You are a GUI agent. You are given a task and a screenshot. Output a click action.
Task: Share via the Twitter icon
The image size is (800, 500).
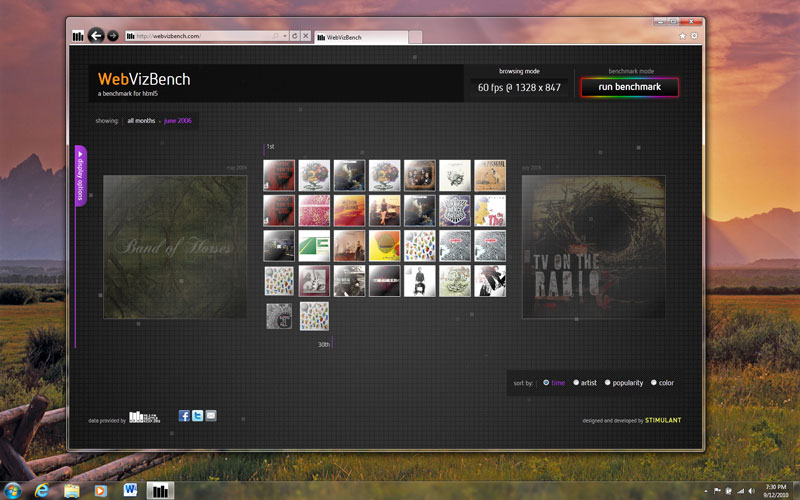[197, 416]
